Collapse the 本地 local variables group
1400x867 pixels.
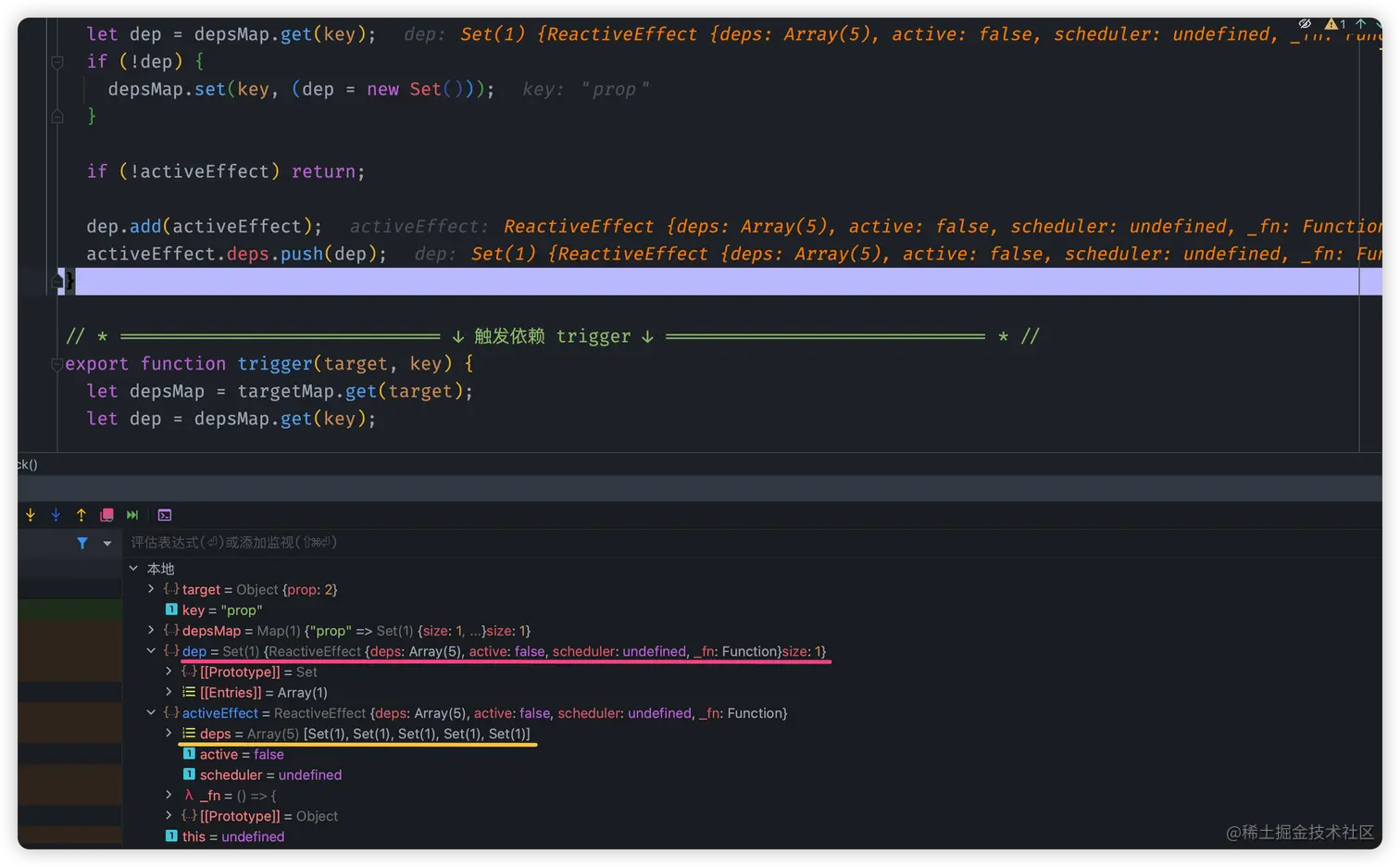(x=134, y=569)
